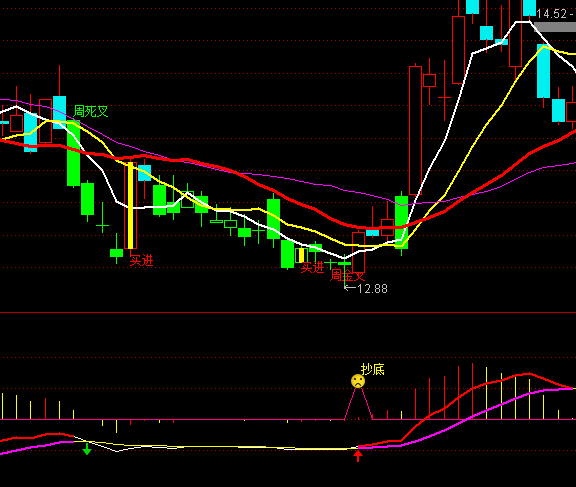The height and width of the screenshot is (487, 576).
Task: Select the yellow 抄底 label
Action: 372,369
